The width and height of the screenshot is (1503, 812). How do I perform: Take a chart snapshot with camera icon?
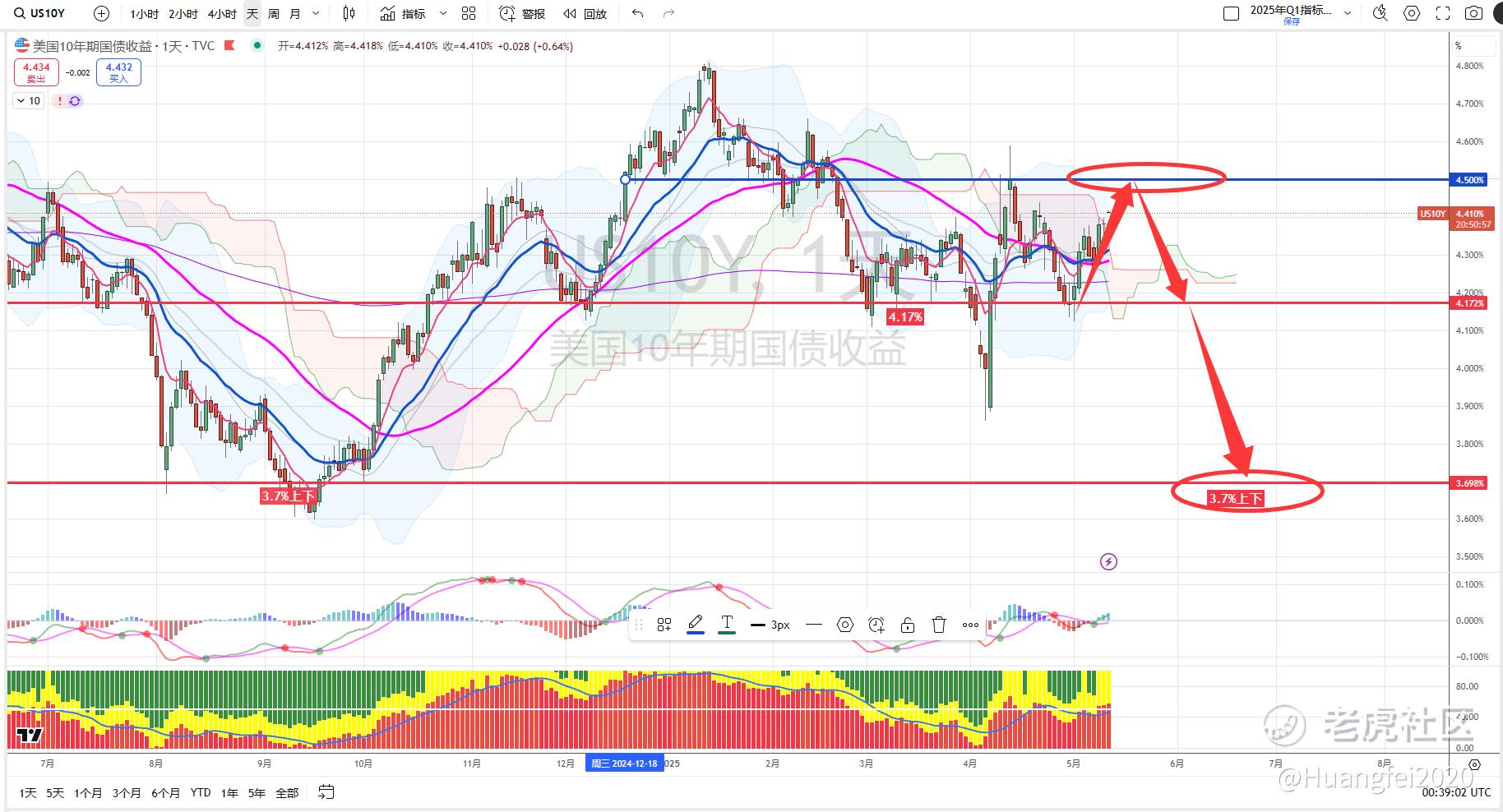pyautogui.click(x=1474, y=13)
